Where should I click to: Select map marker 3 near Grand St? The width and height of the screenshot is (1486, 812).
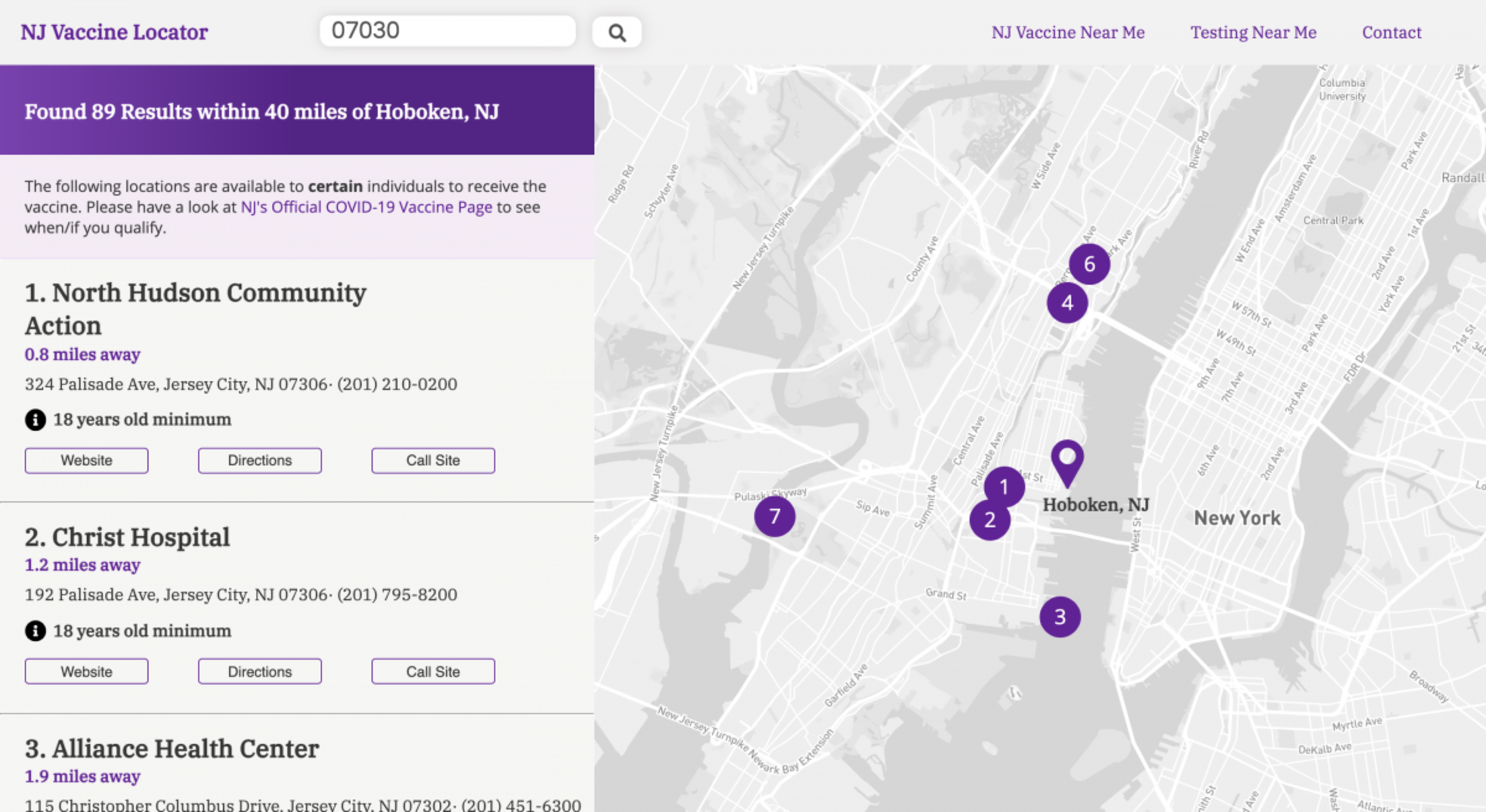pyautogui.click(x=1060, y=616)
